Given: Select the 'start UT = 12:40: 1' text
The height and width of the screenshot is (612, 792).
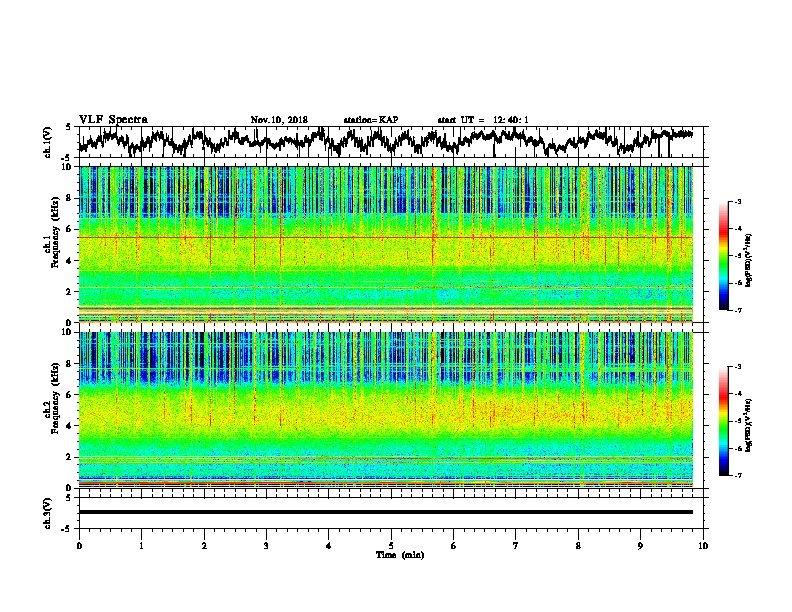Looking at the screenshot, I should point(483,120).
